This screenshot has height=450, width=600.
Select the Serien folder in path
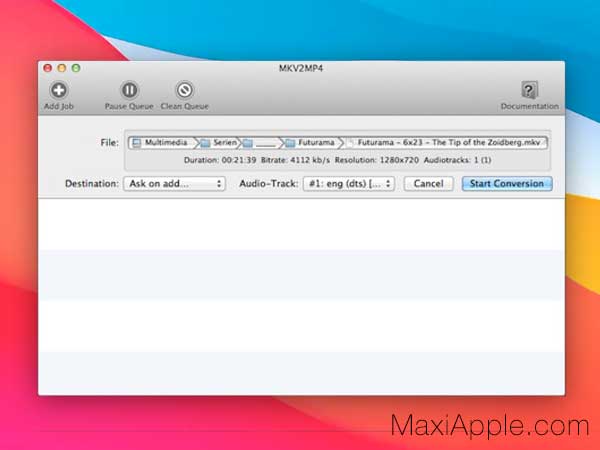click(x=219, y=143)
